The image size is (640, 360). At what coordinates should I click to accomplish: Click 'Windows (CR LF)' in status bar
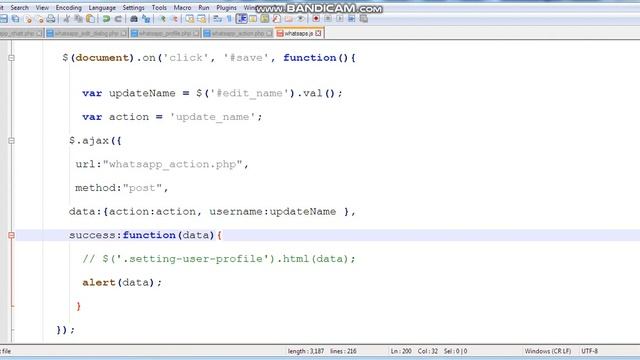(548, 351)
